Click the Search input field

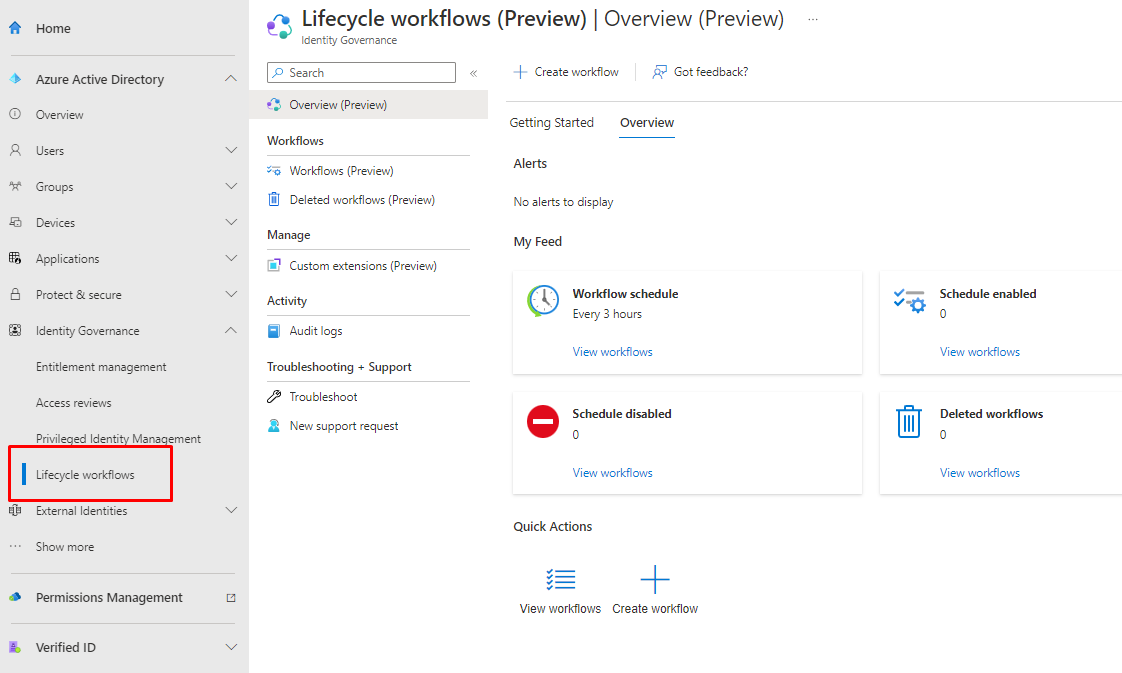pos(367,73)
